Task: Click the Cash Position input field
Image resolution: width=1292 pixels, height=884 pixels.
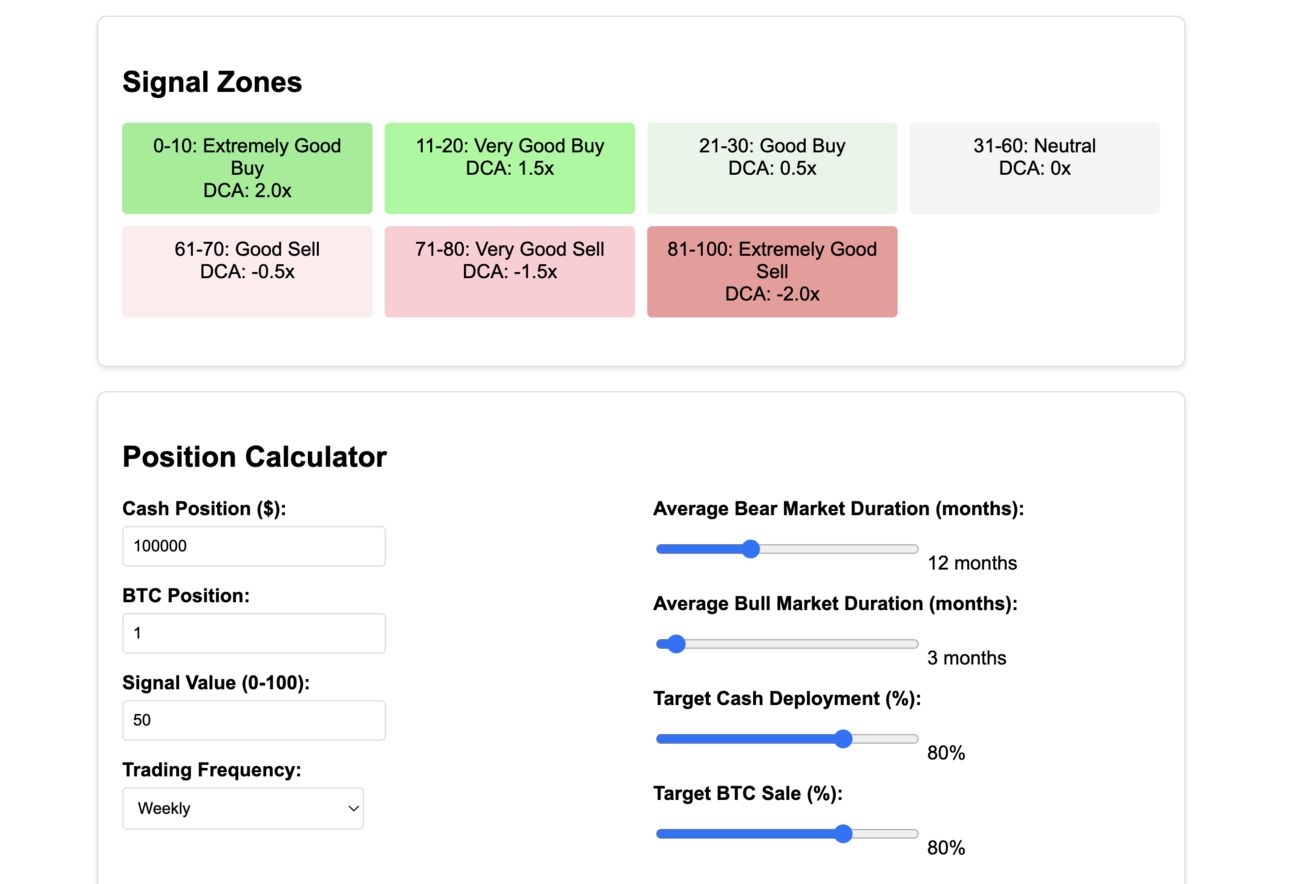Action: tap(254, 546)
